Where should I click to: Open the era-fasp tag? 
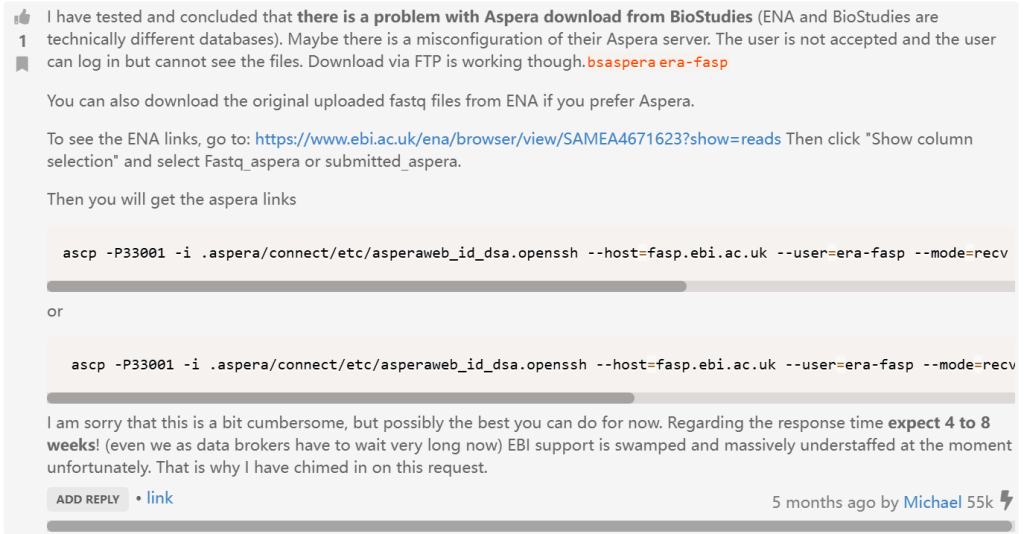pos(693,62)
